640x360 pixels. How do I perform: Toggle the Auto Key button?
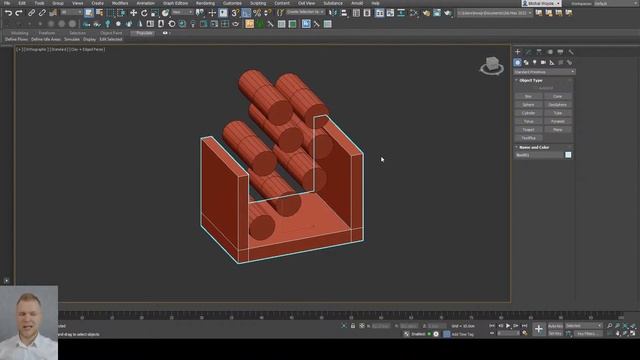click(x=555, y=326)
